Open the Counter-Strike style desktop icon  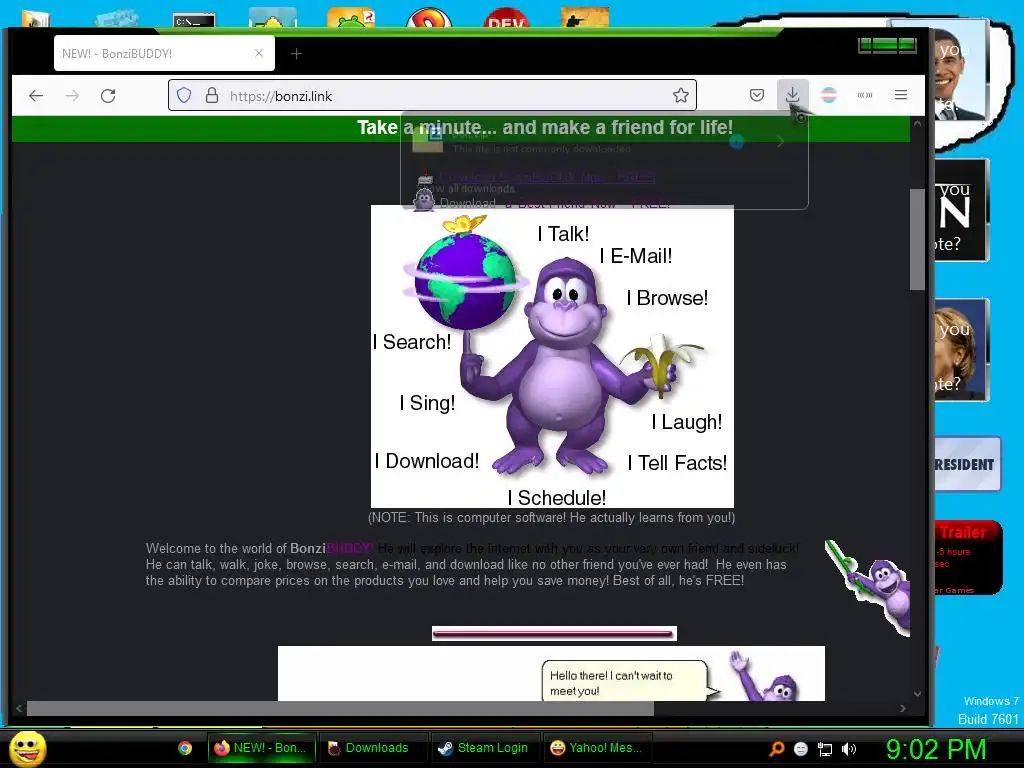tap(584, 18)
